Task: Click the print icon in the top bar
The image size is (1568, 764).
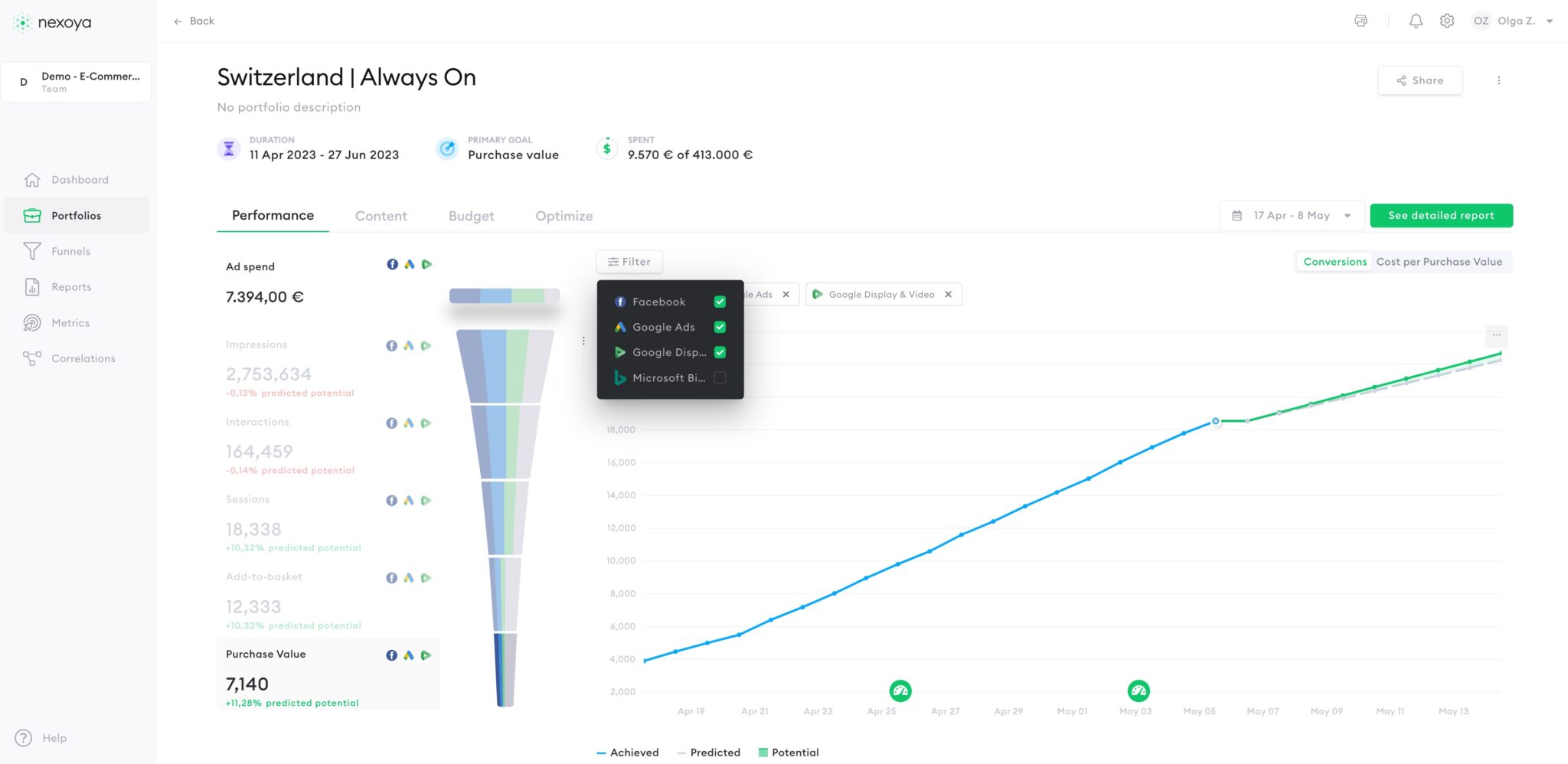Action: 1361,21
